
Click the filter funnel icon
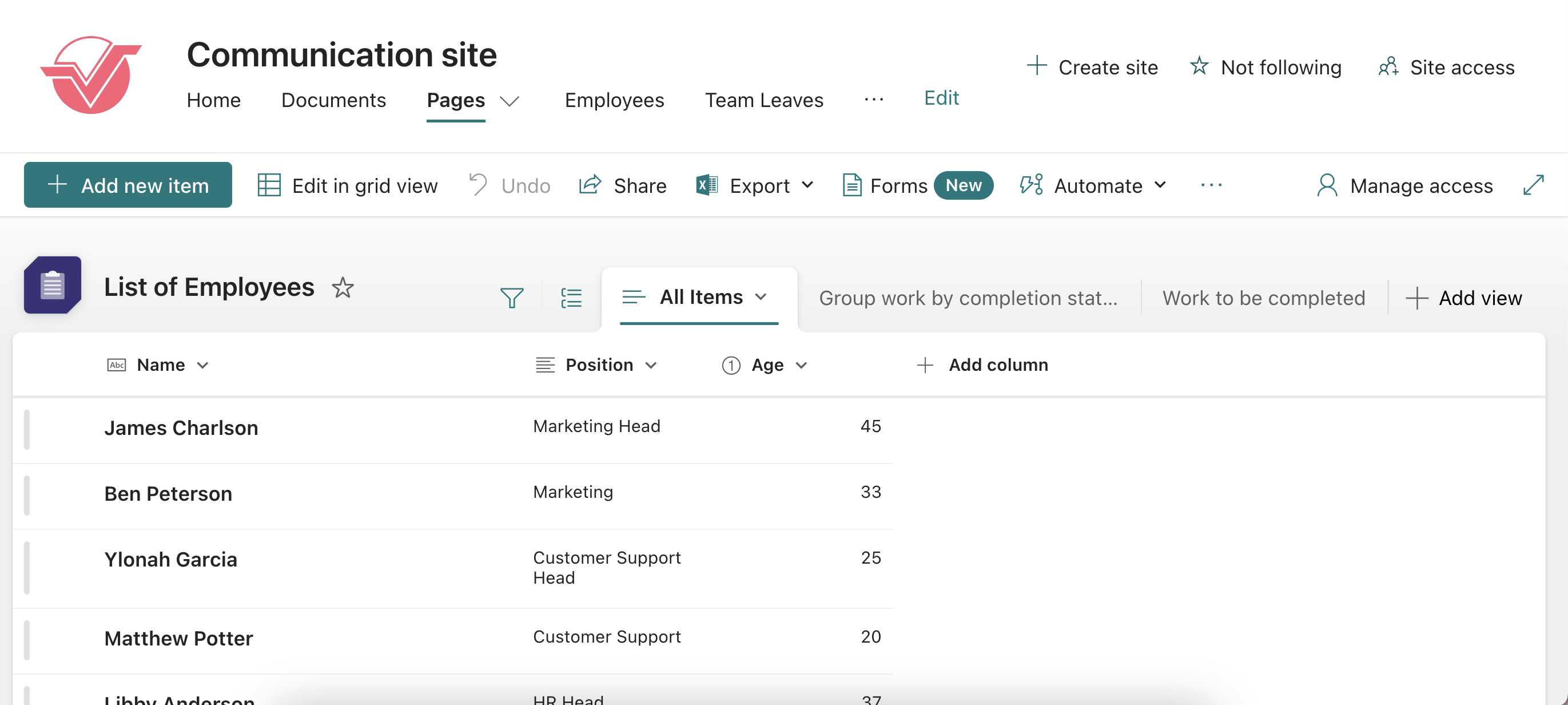click(511, 298)
